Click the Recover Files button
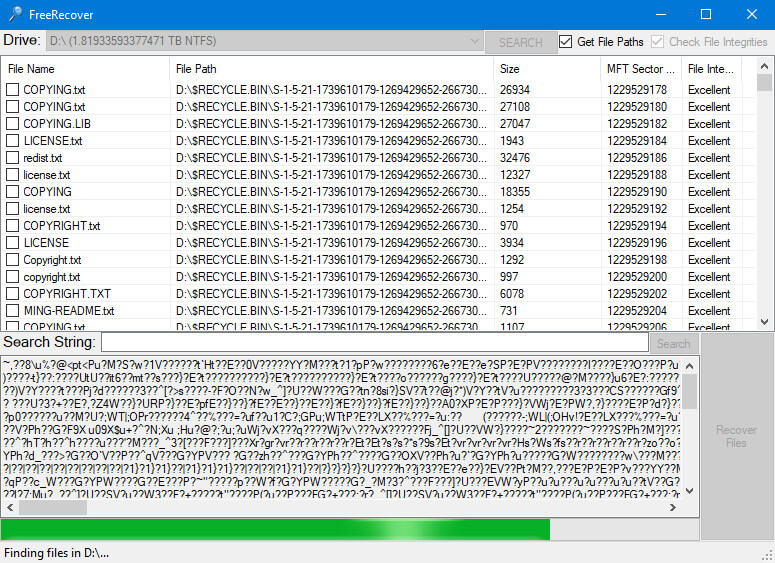Viewport: 775px width, 563px height. tap(736, 436)
